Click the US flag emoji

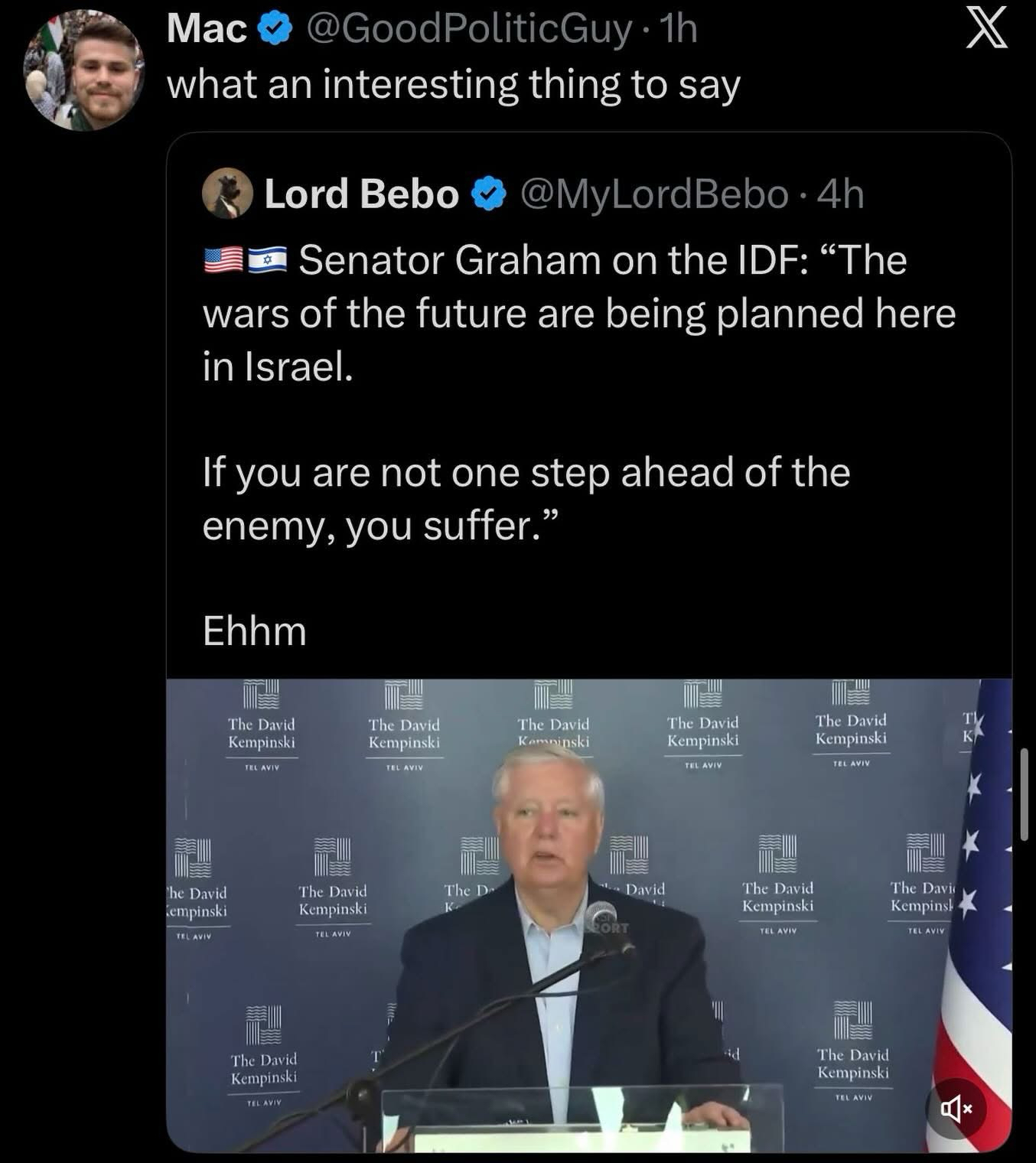223,261
